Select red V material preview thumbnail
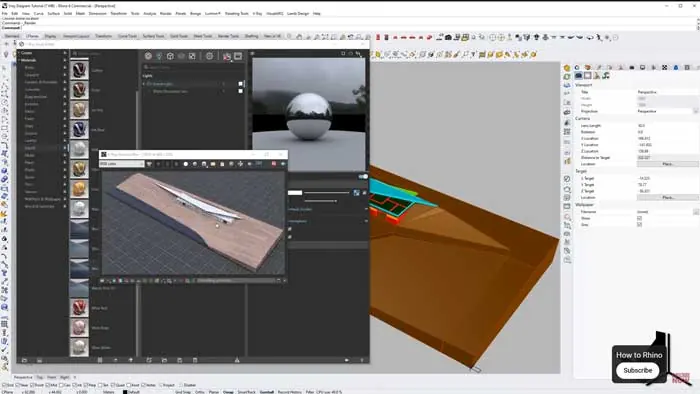The width and height of the screenshot is (700, 394). pos(79,308)
